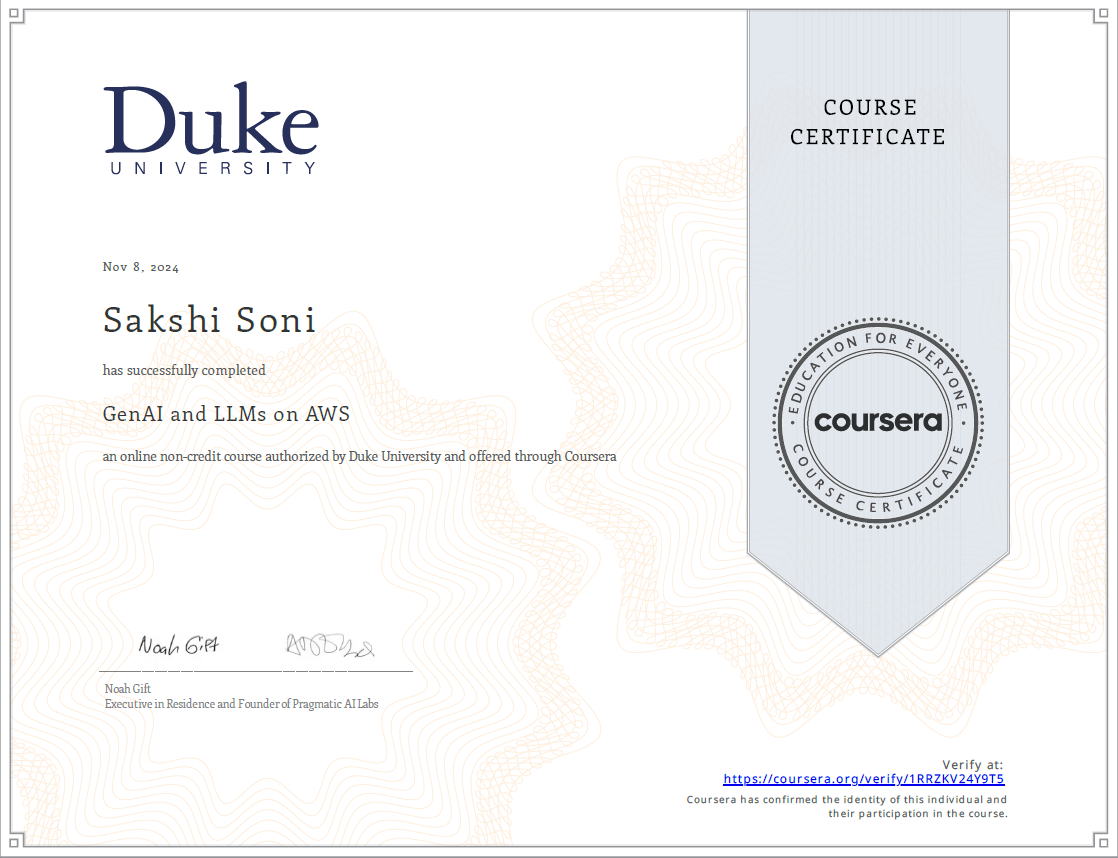Viewport: 1118px width, 858px height.
Task: Click the handwritten Noah Gift signature
Action: [x=178, y=645]
